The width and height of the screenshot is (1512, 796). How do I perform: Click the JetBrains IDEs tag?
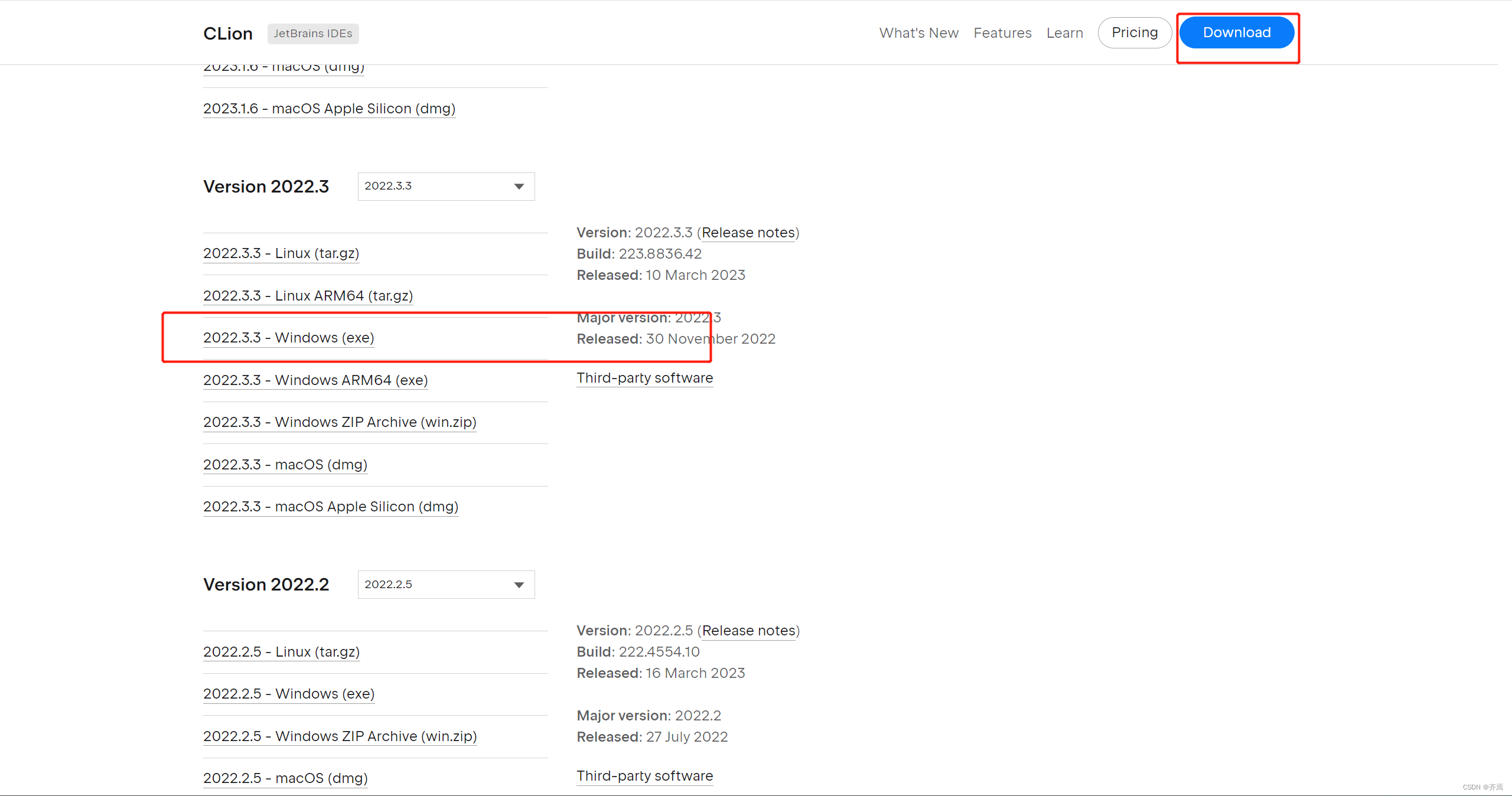coord(312,34)
